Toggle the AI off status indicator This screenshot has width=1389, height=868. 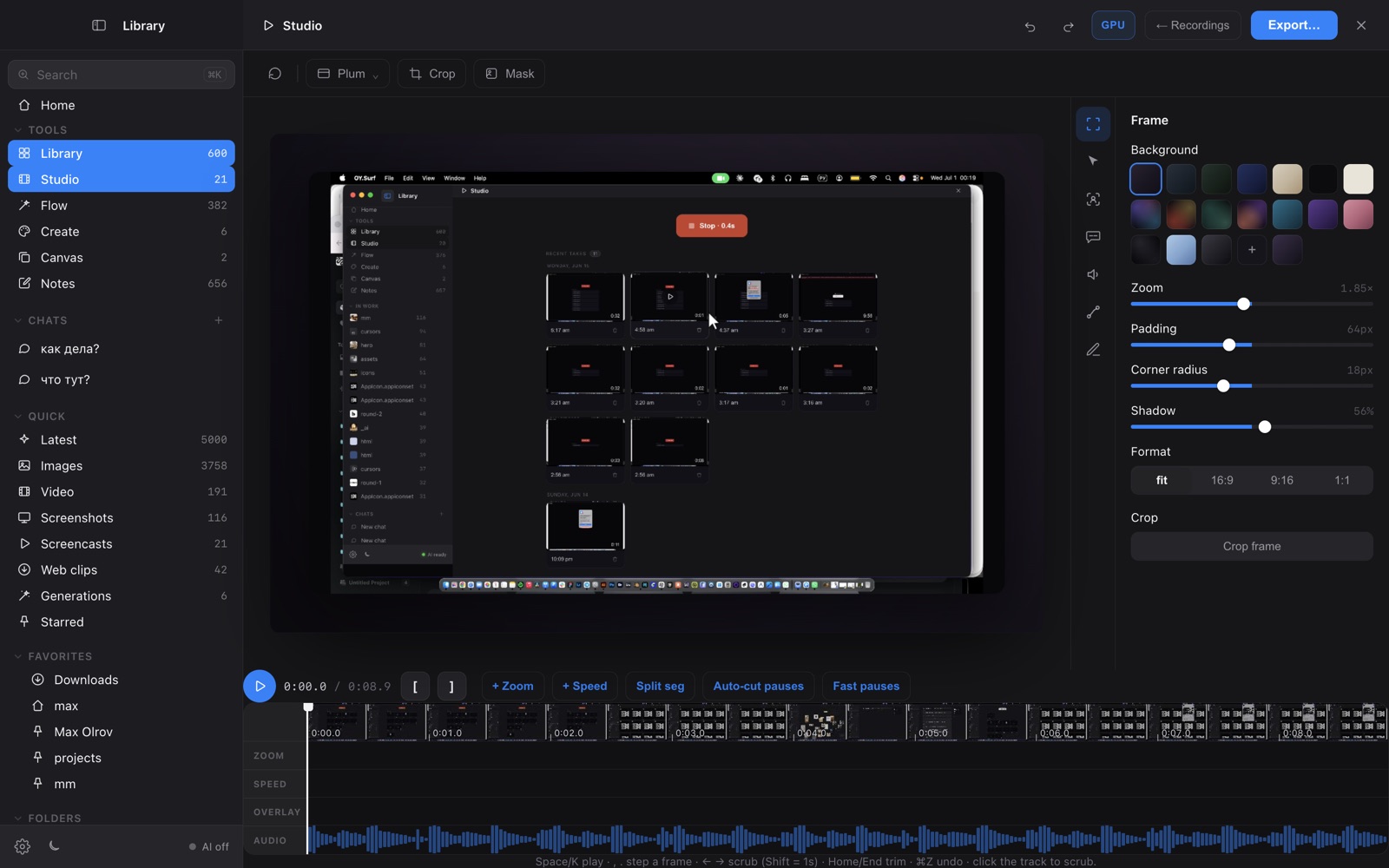[209, 846]
